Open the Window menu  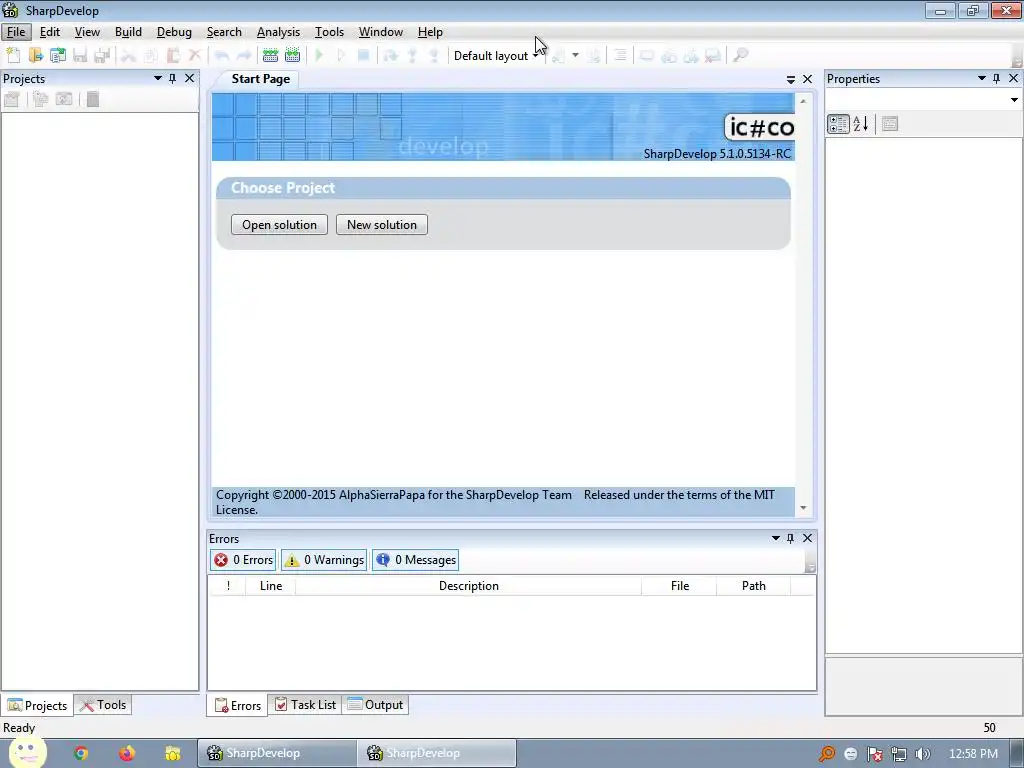(381, 32)
